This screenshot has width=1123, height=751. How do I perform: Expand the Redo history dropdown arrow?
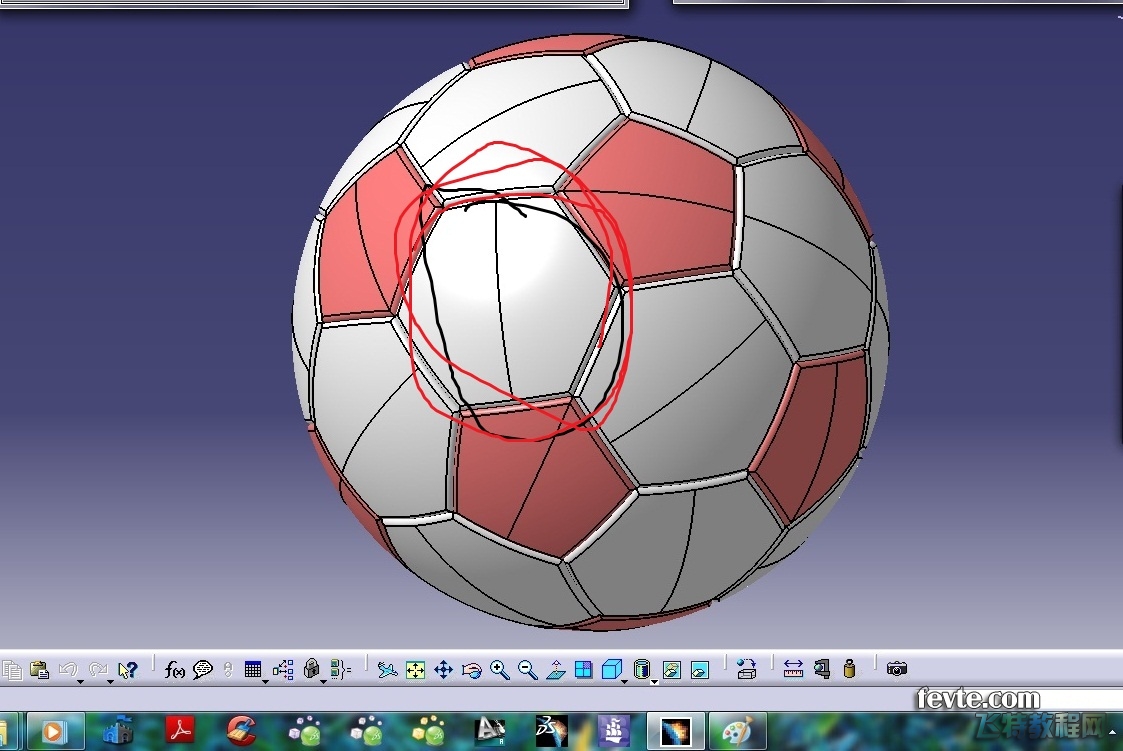(x=110, y=682)
